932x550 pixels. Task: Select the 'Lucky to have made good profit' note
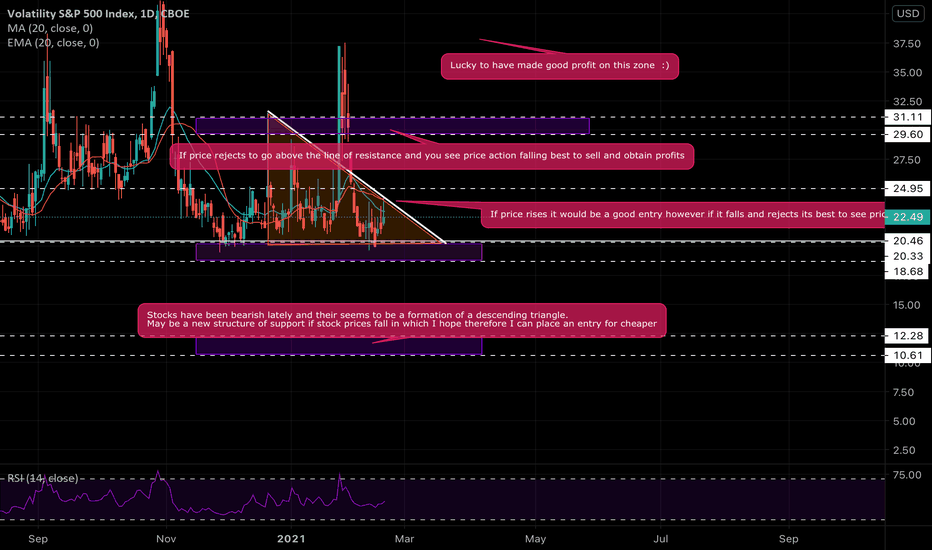(x=559, y=65)
